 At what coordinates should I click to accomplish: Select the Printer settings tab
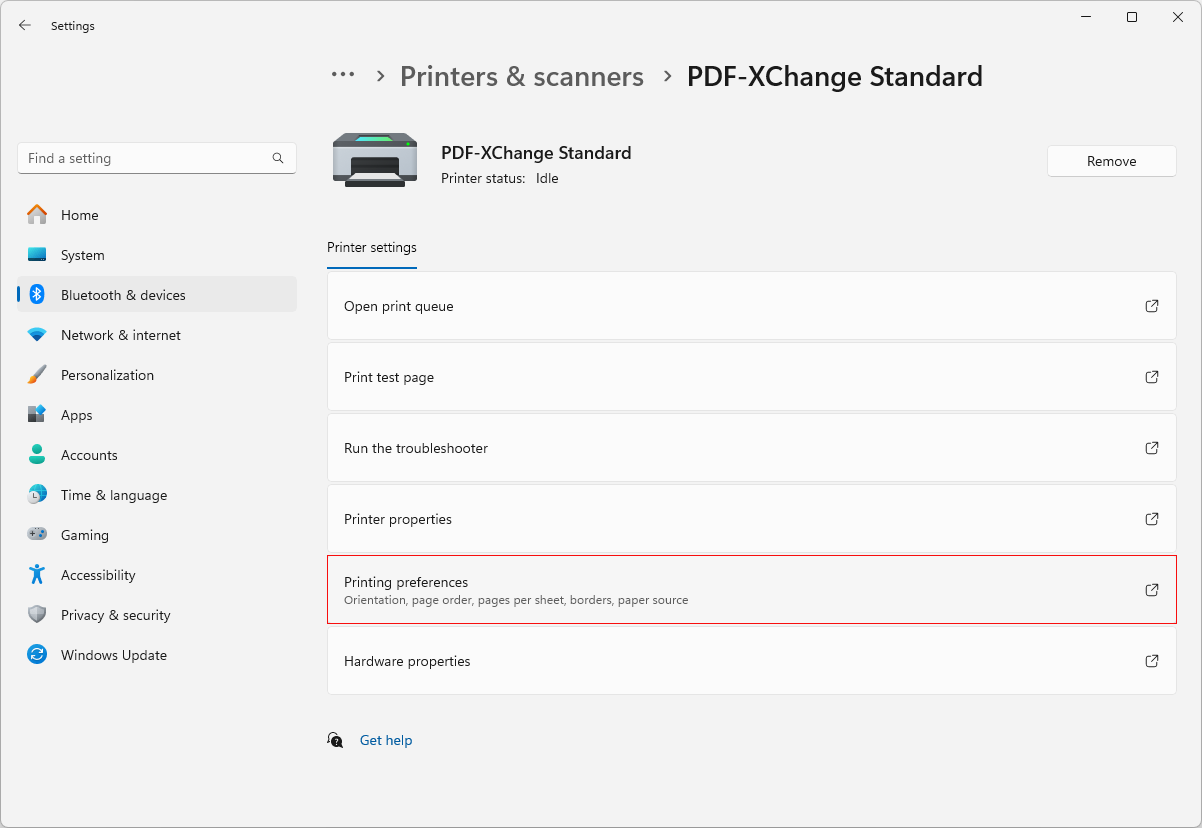(x=372, y=248)
